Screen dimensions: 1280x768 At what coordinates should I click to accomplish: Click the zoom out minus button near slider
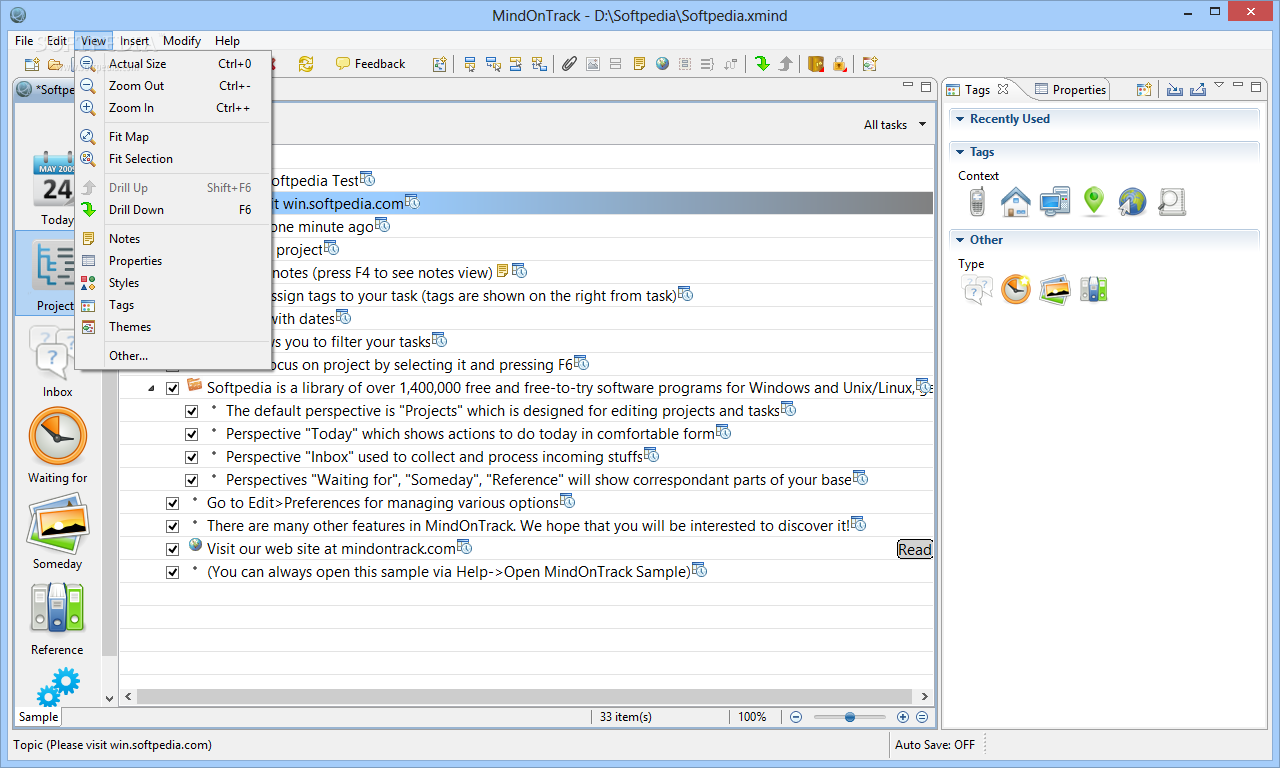[796, 717]
